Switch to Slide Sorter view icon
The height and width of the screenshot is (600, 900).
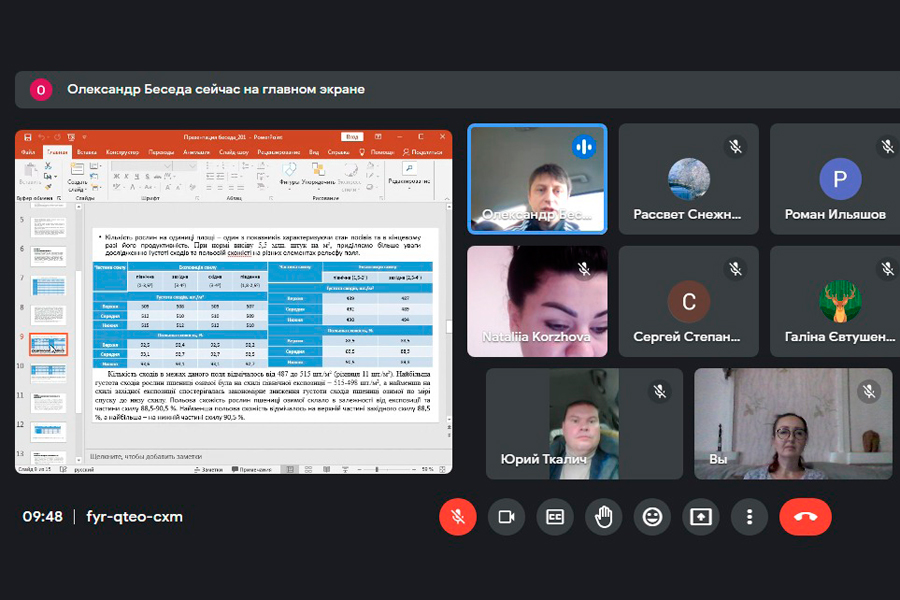pyautogui.click(x=308, y=469)
